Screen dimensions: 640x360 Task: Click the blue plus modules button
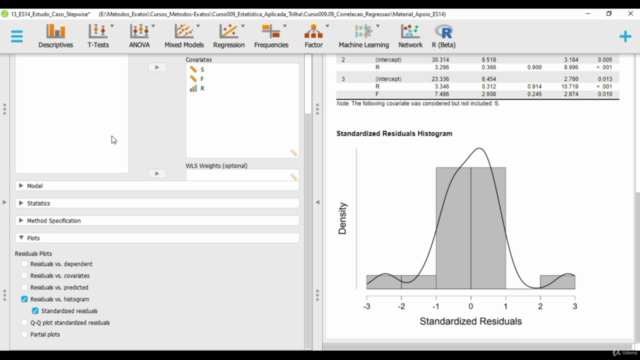(625, 36)
